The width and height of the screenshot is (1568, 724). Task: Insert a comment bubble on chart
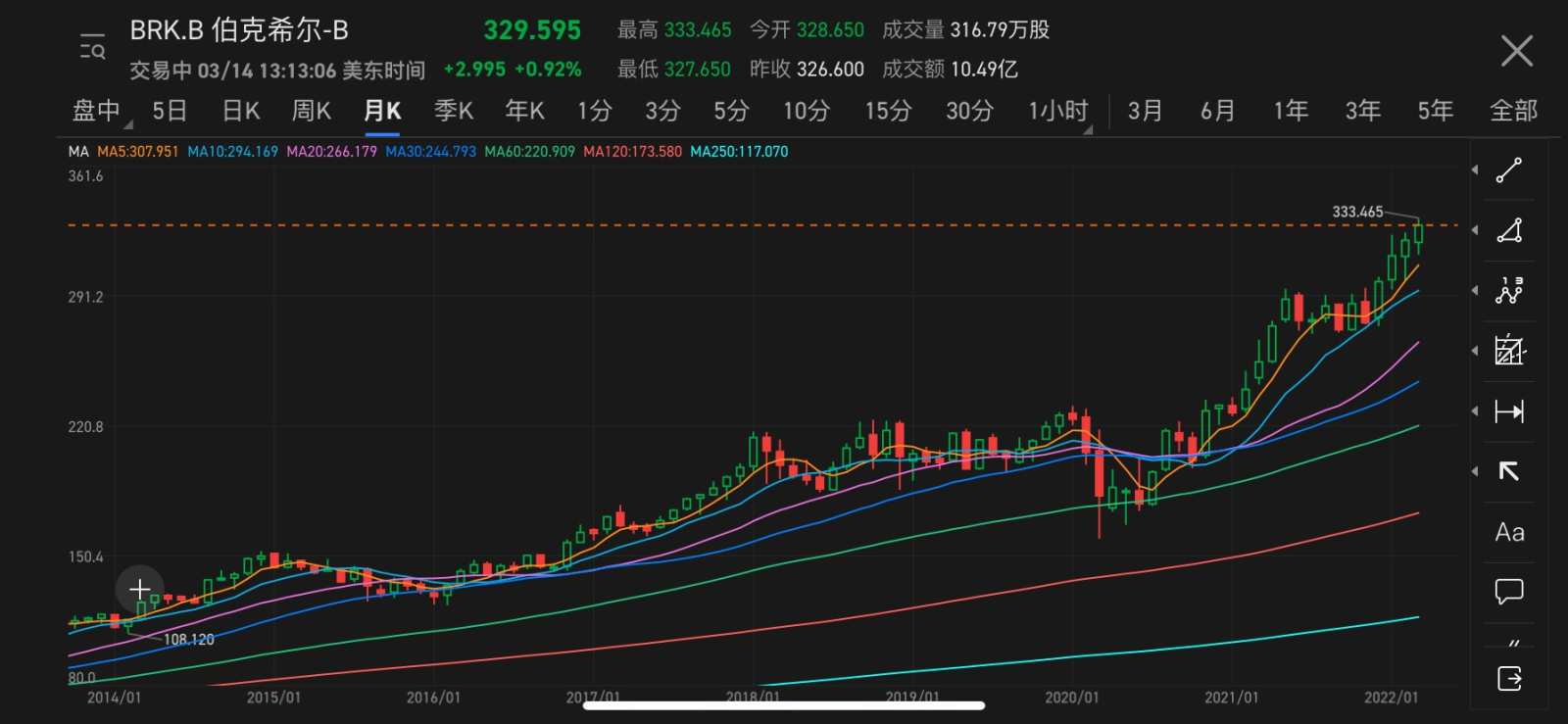pyautogui.click(x=1509, y=591)
